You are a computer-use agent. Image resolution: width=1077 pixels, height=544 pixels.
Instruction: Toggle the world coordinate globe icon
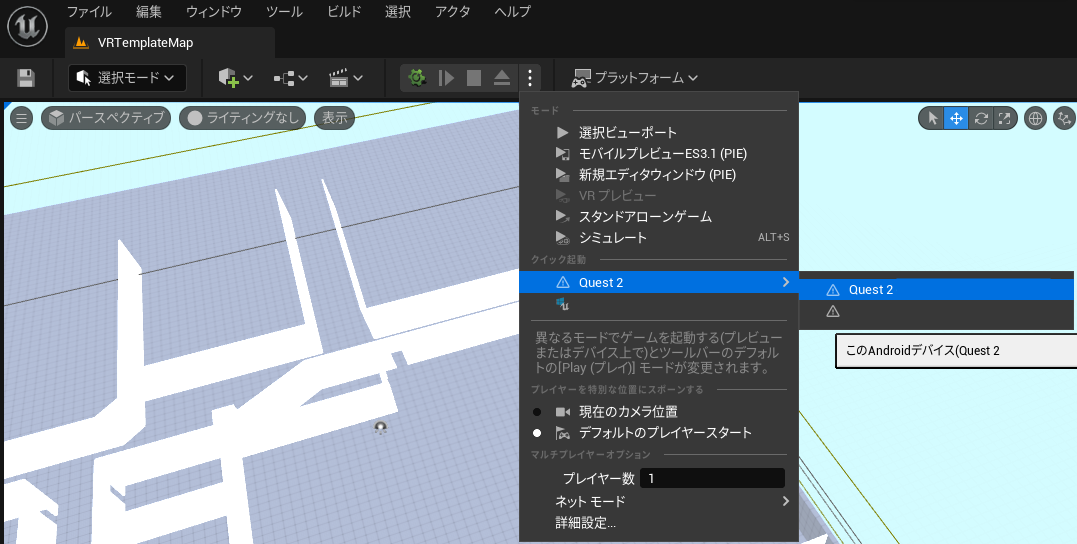click(1035, 118)
